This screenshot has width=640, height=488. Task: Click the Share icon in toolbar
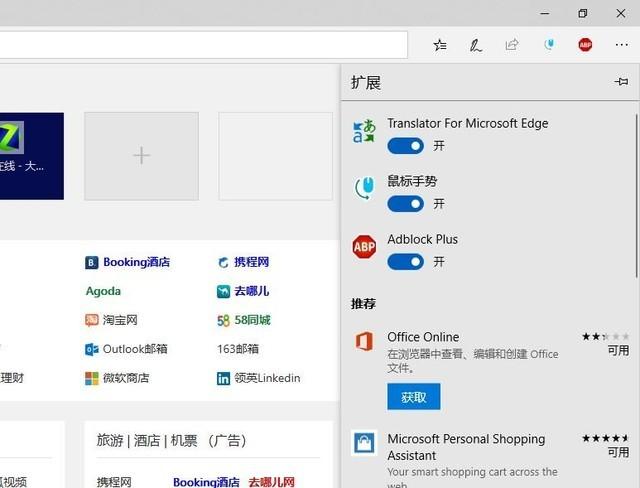tap(511, 44)
